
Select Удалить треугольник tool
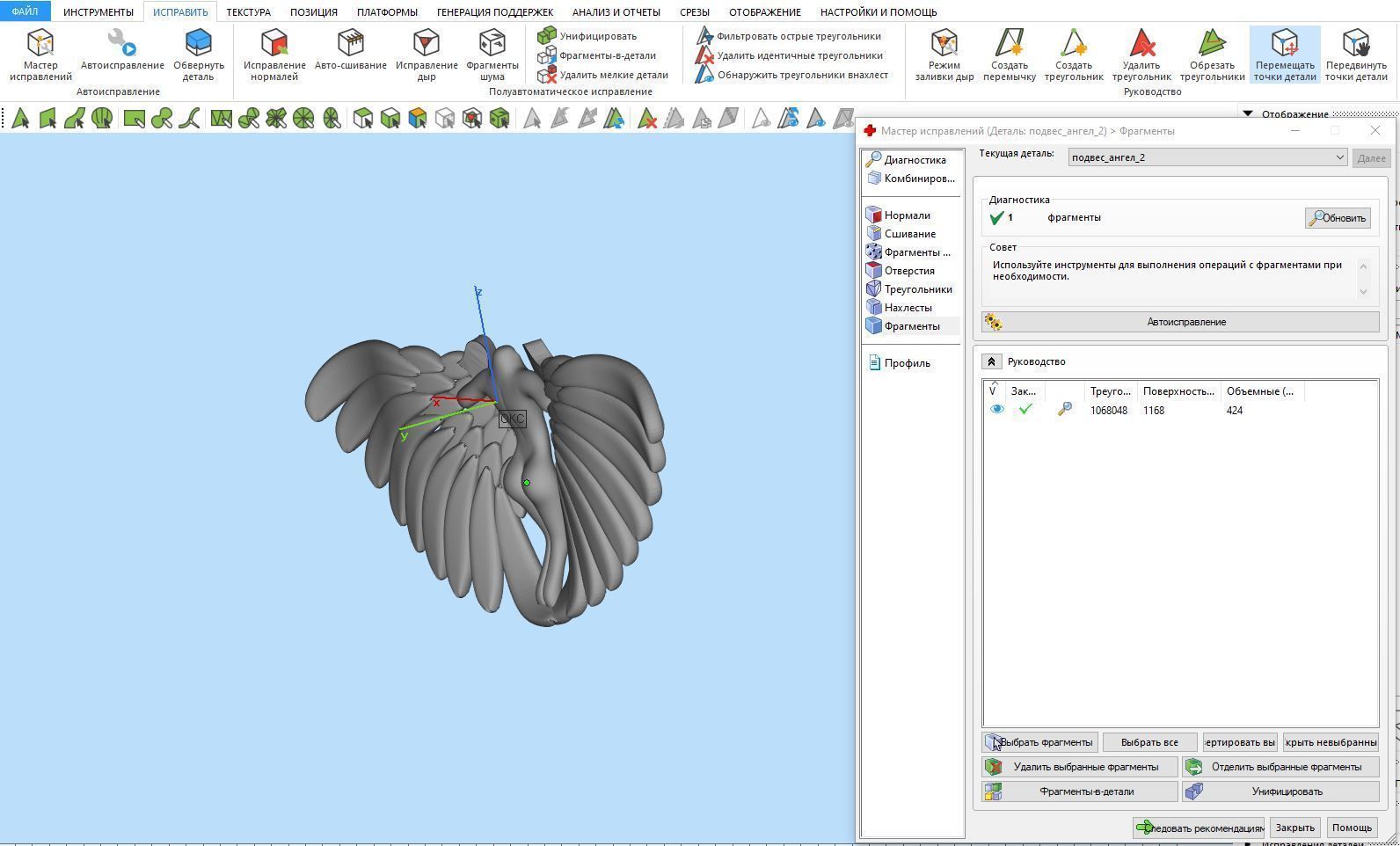pyautogui.click(x=1141, y=55)
